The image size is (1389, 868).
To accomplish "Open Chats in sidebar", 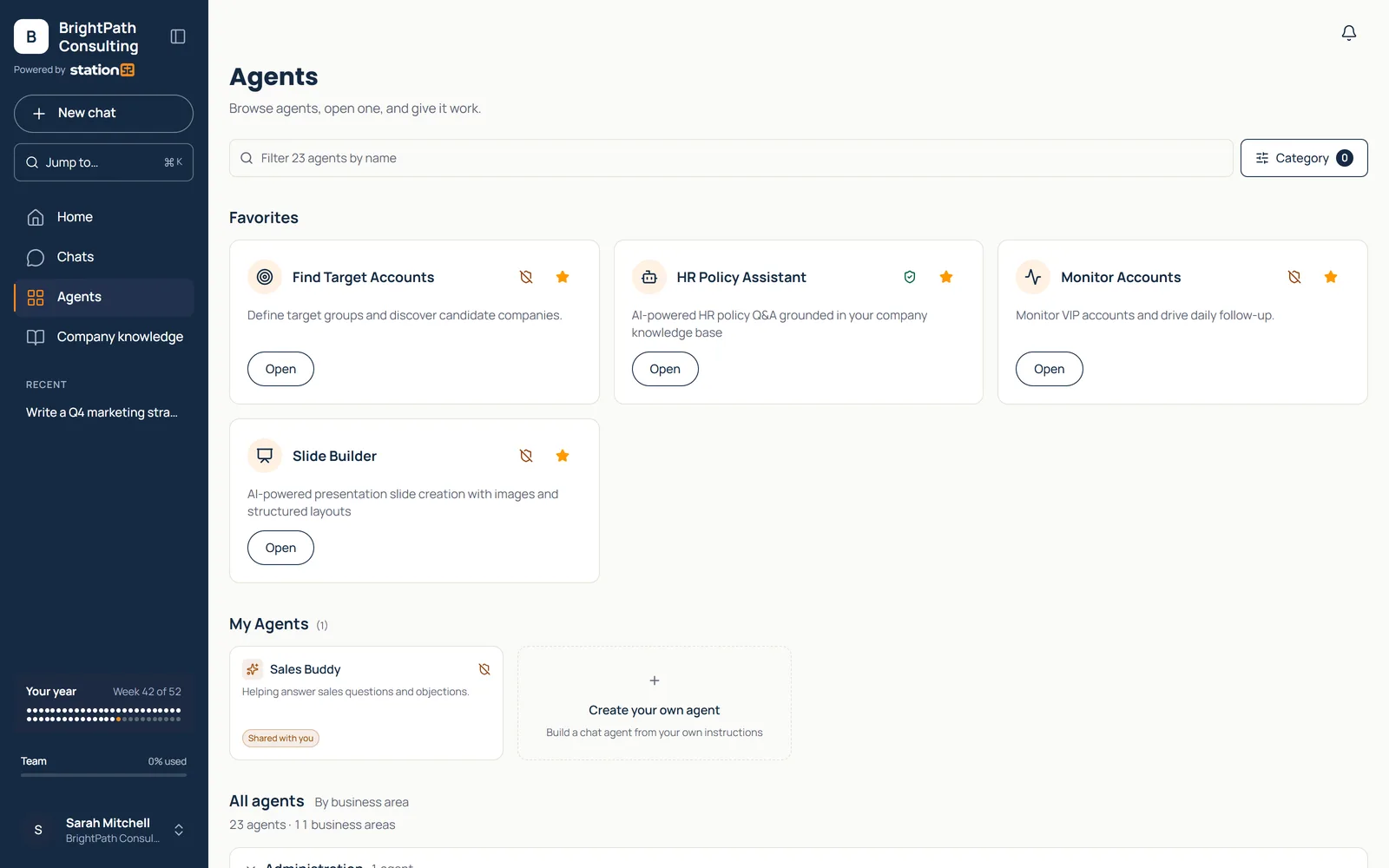I will tap(103, 257).
